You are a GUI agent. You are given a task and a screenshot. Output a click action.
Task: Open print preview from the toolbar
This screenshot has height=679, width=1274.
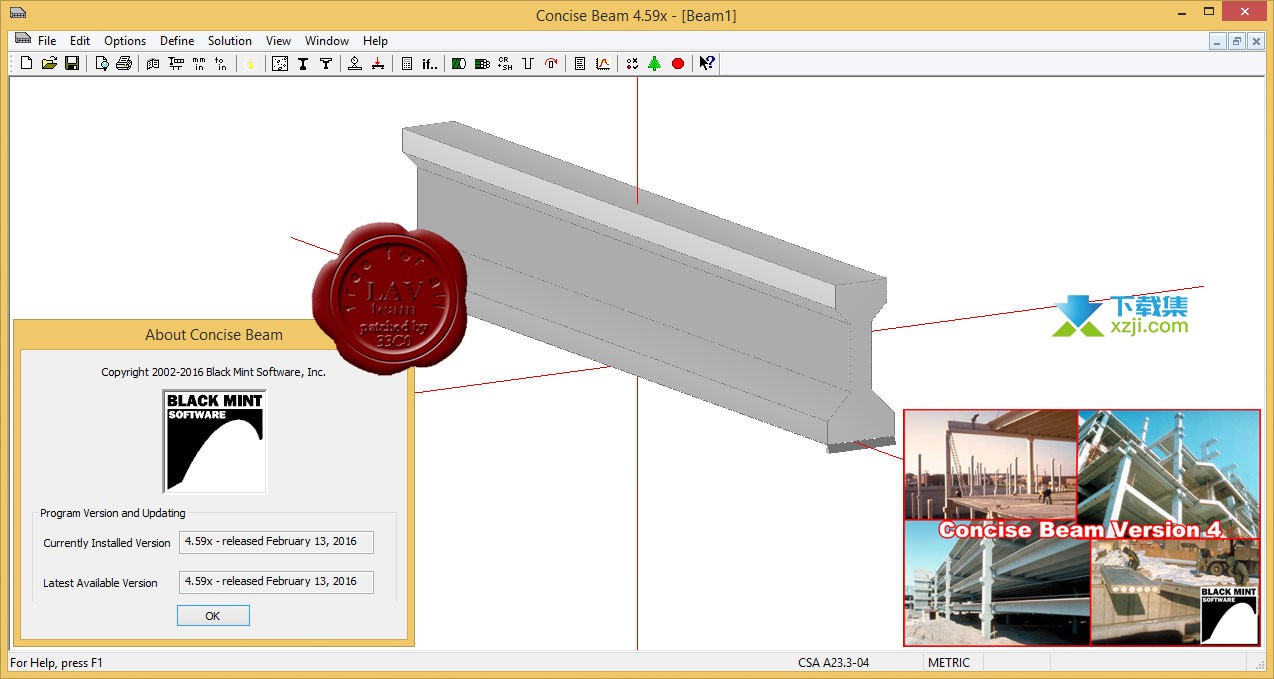pos(102,64)
